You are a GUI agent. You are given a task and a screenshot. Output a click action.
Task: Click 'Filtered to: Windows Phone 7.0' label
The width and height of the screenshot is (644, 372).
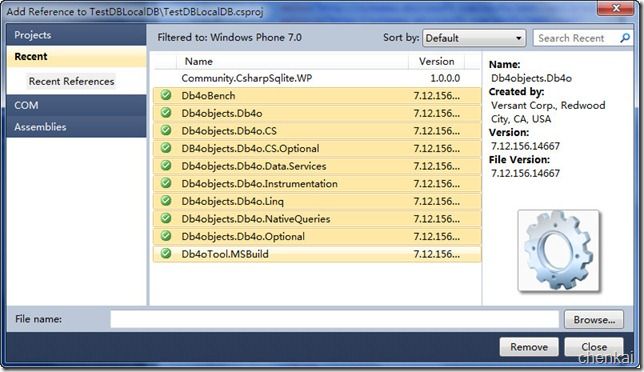(230, 37)
